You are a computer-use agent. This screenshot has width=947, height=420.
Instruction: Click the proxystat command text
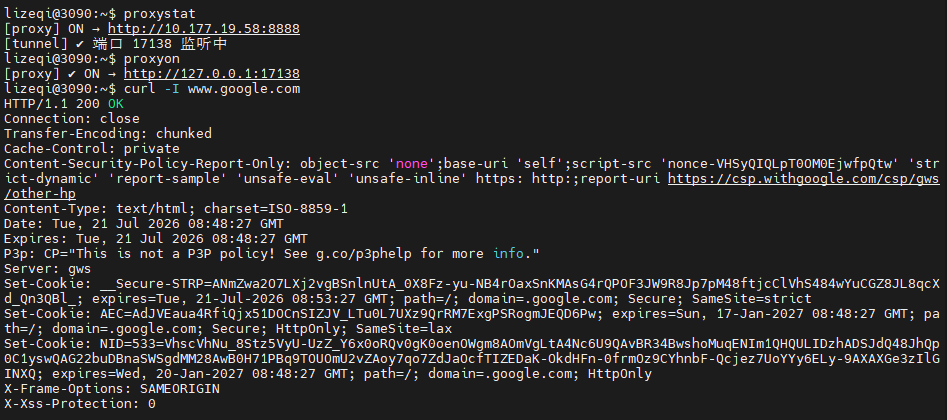159,14
